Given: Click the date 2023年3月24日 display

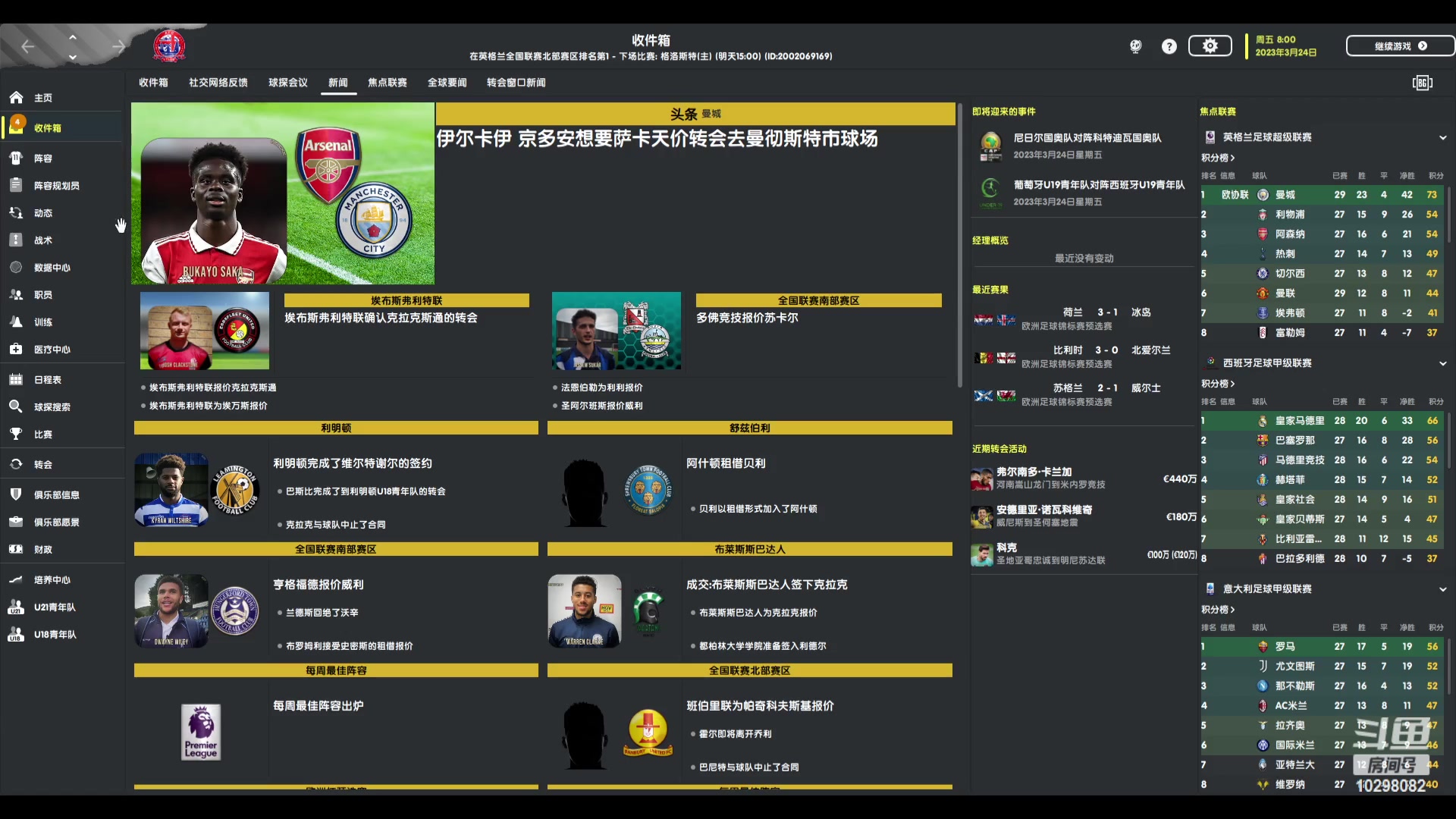Looking at the screenshot, I should (1286, 53).
